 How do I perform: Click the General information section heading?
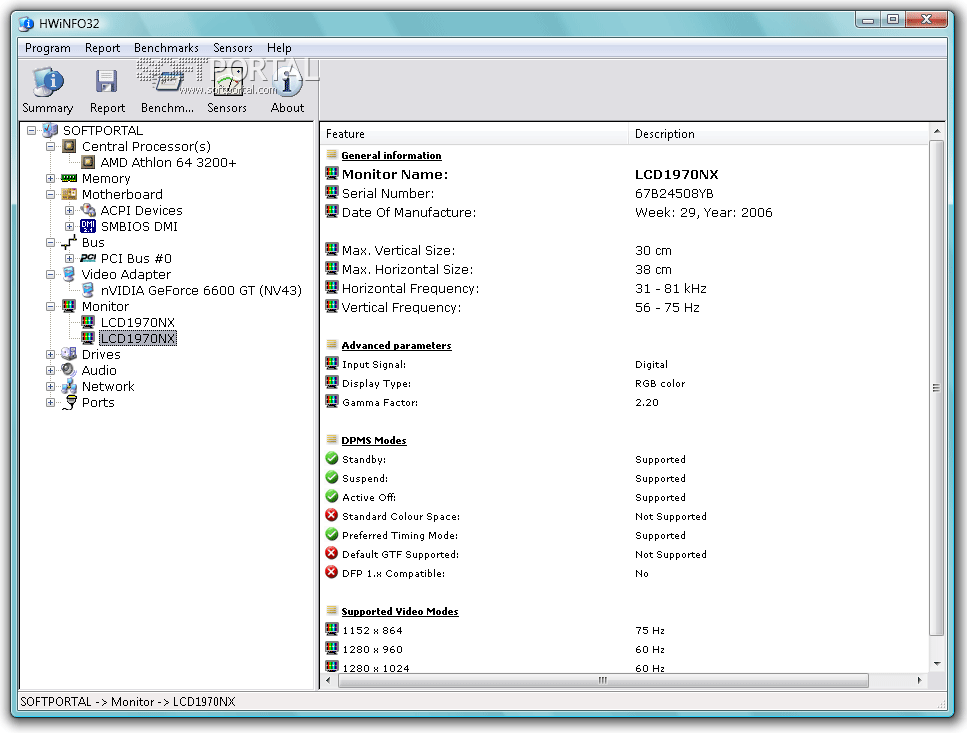(391, 155)
